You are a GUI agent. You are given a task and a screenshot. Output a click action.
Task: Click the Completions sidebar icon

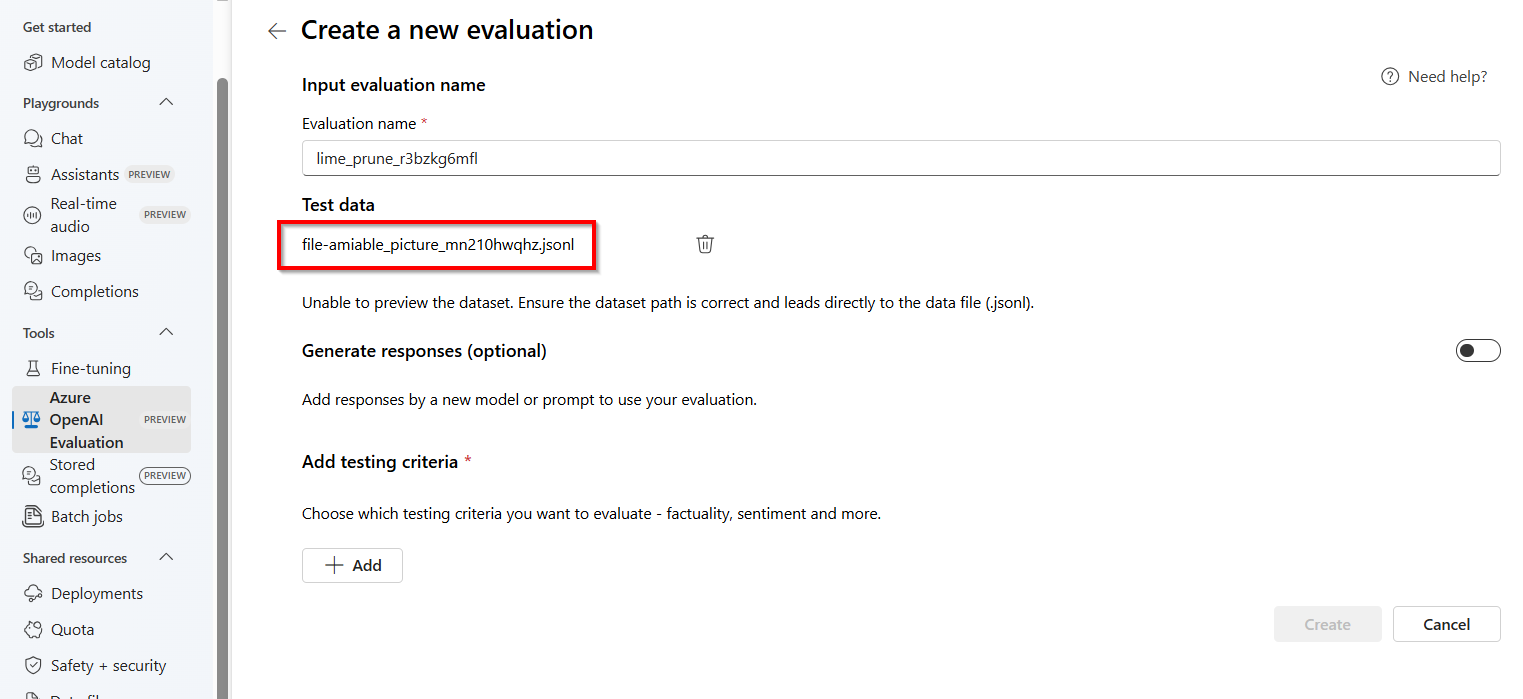point(33,292)
